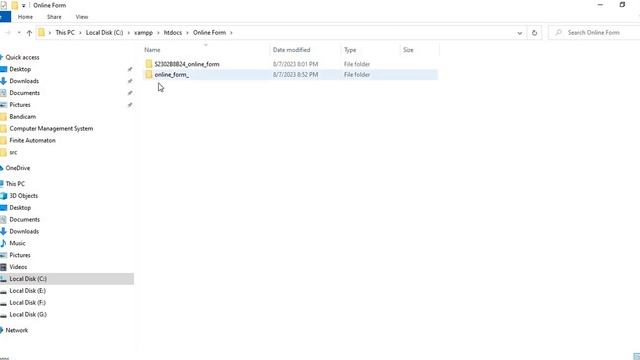Open Pictures under Quick access
The width and height of the screenshot is (640, 360).
point(20,104)
